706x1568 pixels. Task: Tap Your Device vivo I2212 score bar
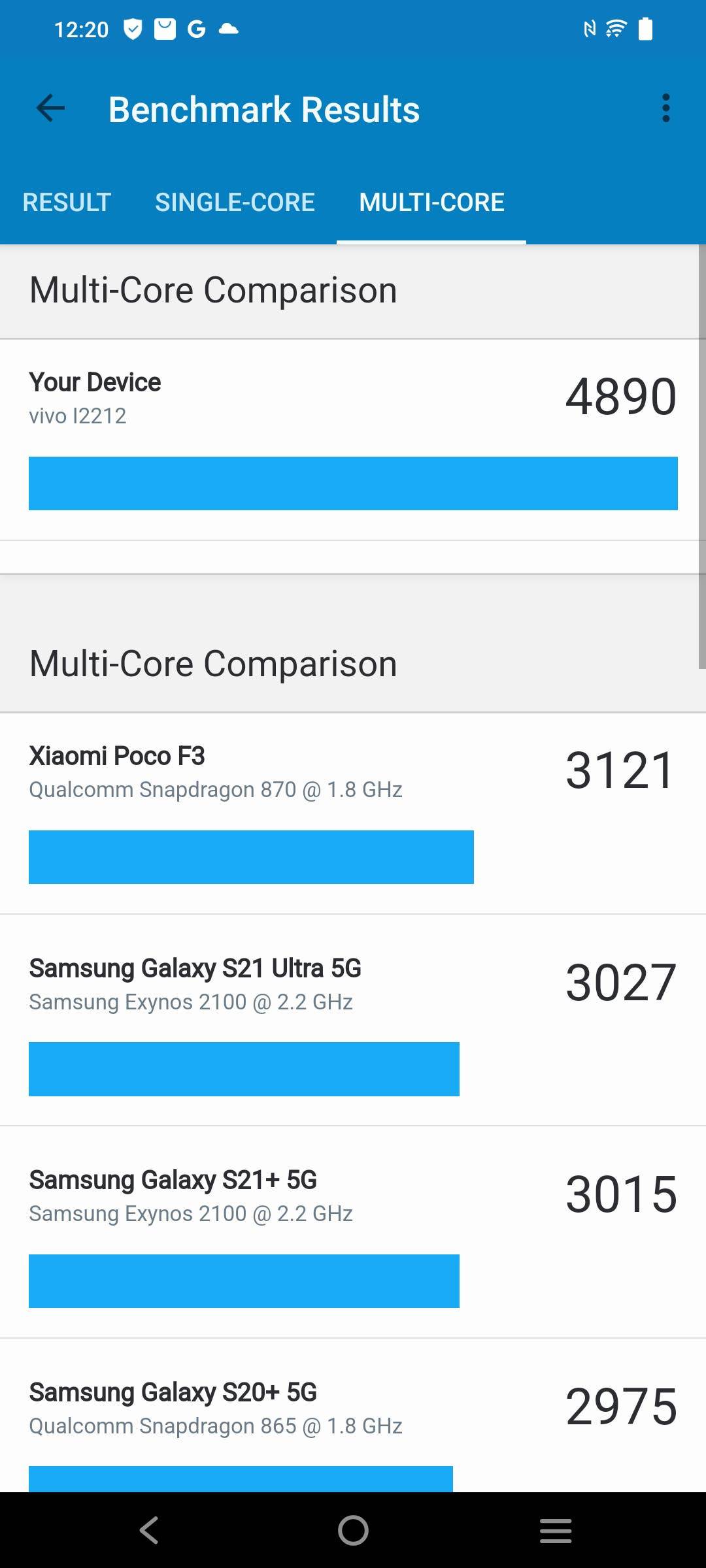(x=353, y=483)
